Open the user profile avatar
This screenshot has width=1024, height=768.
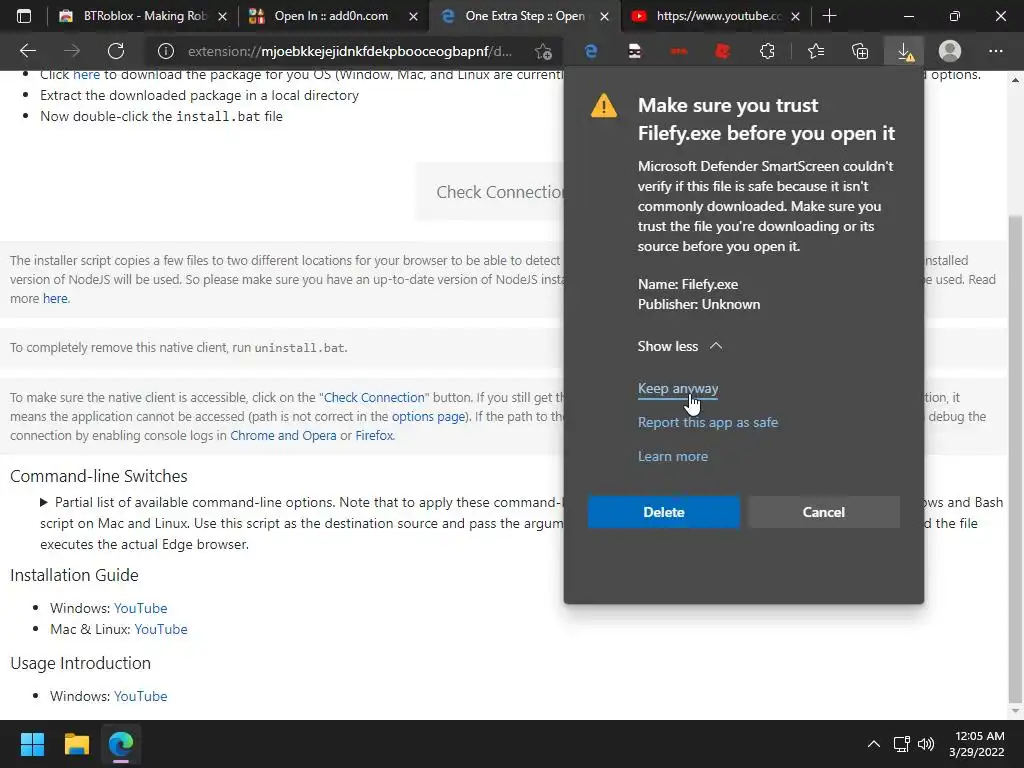click(950, 51)
